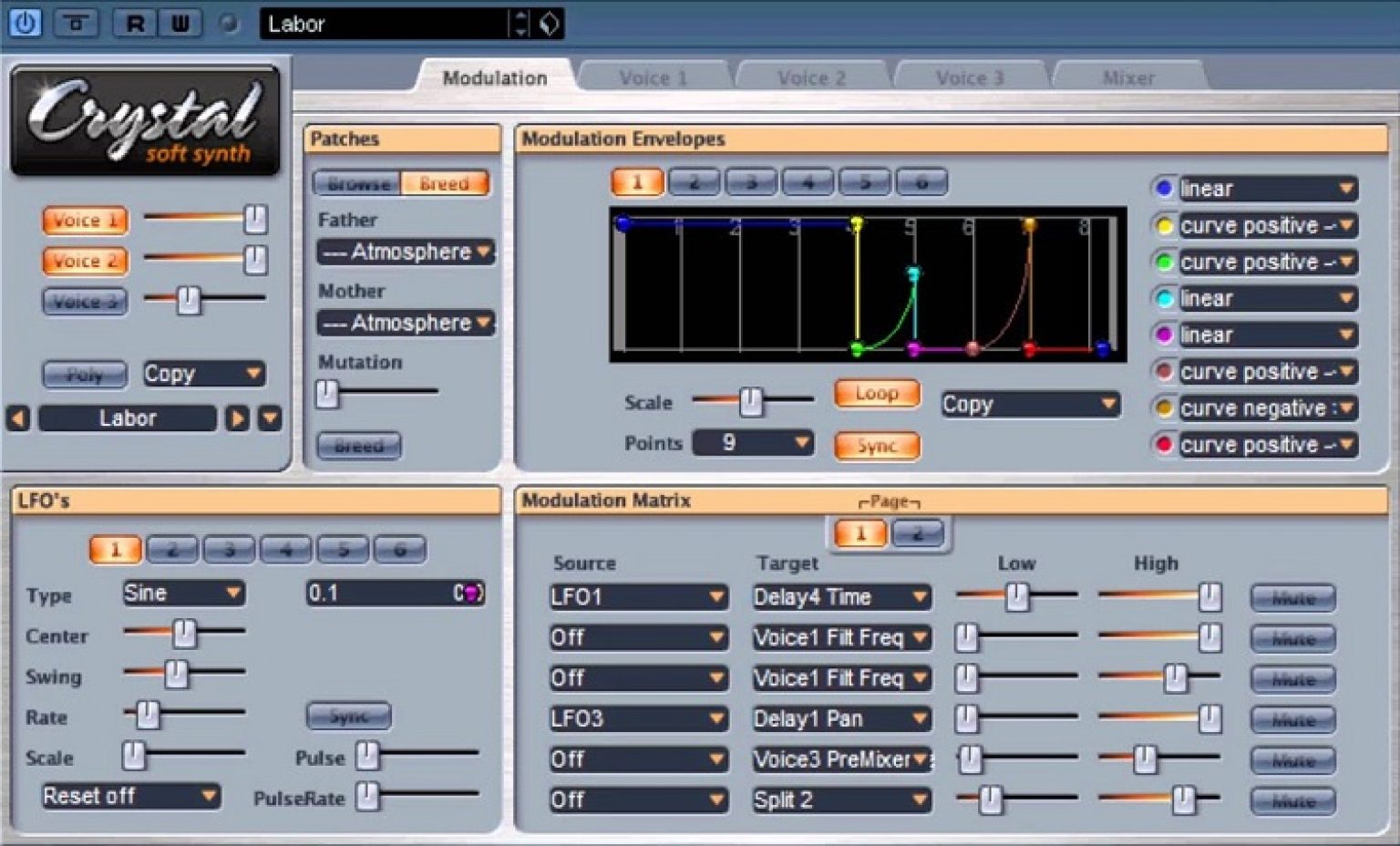
Task: Enable Voice 3 in the voices panel
Action: click(x=84, y=301)
